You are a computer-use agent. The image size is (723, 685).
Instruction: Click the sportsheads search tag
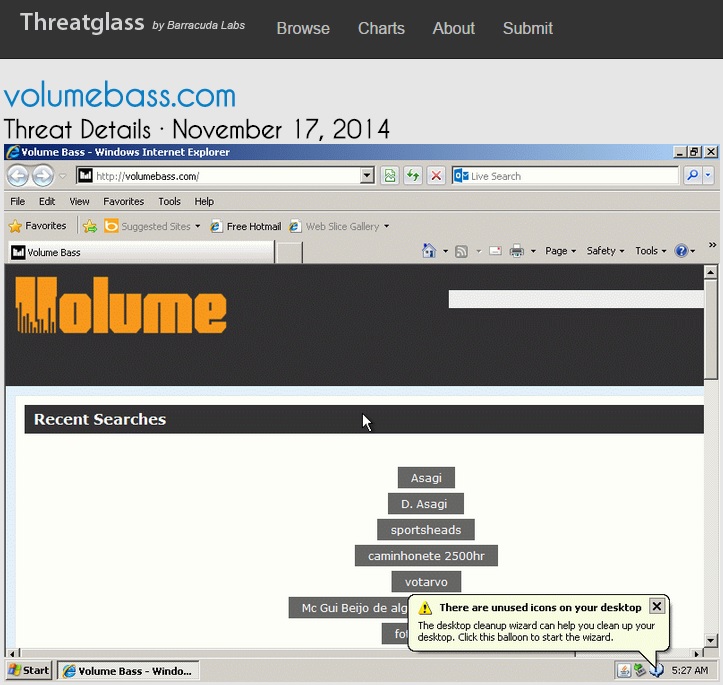[426, 529]
